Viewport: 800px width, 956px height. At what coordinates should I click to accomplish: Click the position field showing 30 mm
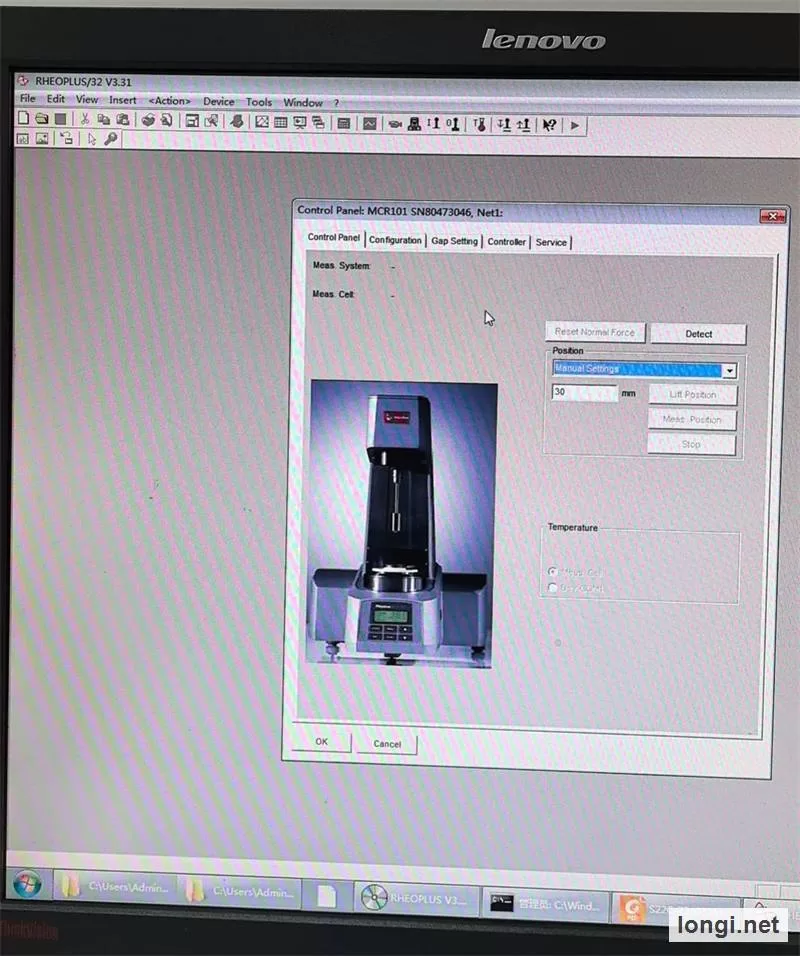pos(584,392)
